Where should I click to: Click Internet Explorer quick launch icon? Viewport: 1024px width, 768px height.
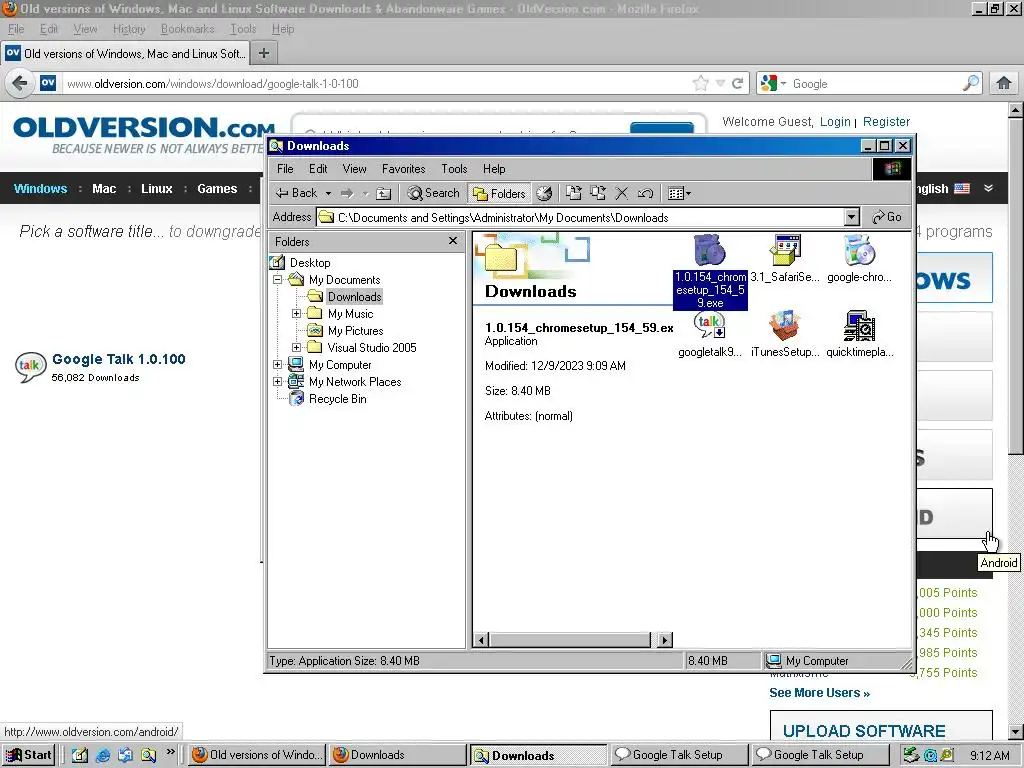[103, 755]
